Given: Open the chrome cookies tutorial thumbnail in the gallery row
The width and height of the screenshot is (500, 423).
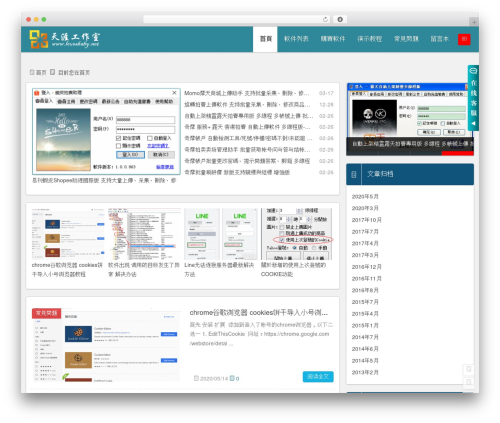Looking at the screenshot, I should (x=68, y=234).
